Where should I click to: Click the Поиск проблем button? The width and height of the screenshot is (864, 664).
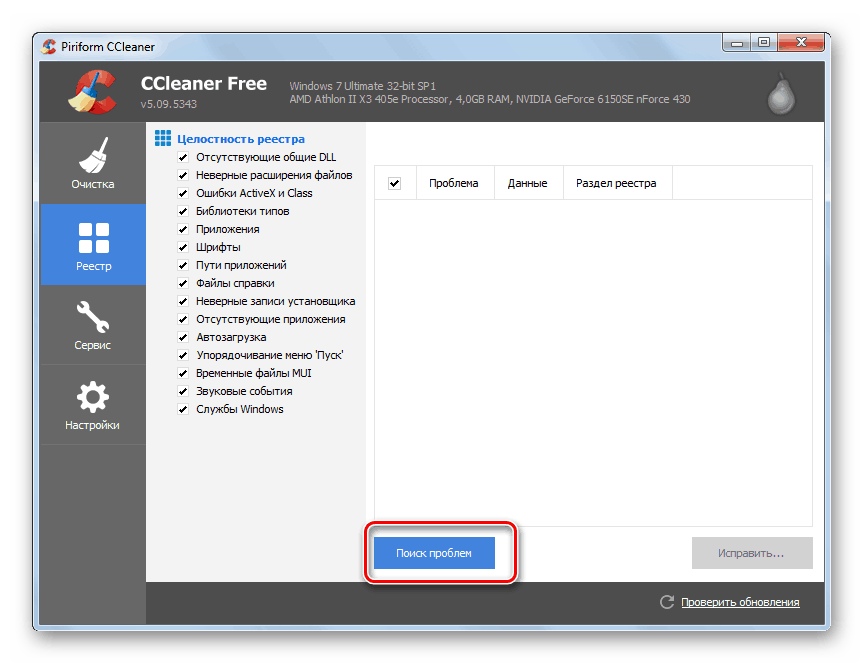[x=434, y=553]
